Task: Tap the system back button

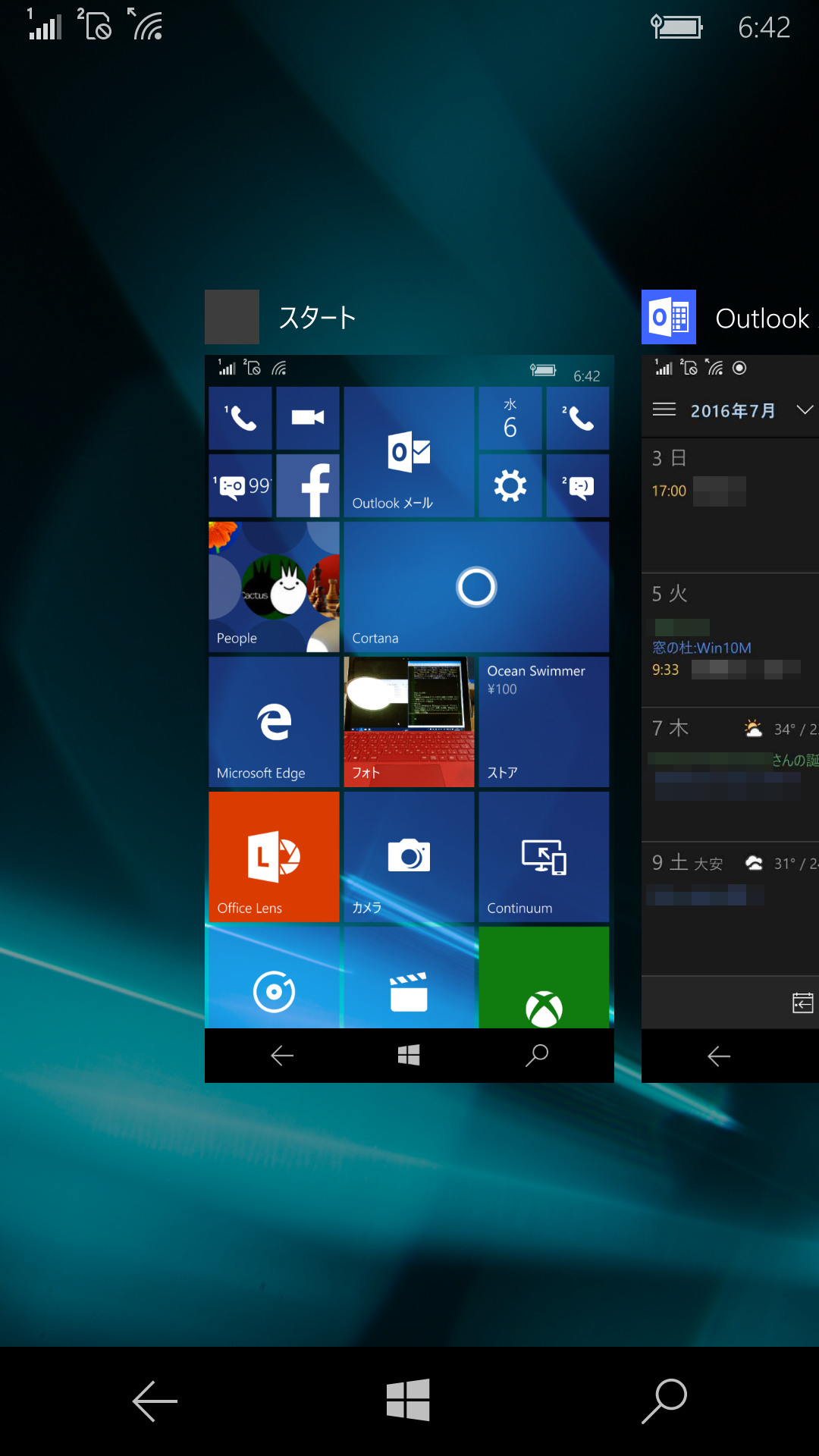Action: (155, 1401)
